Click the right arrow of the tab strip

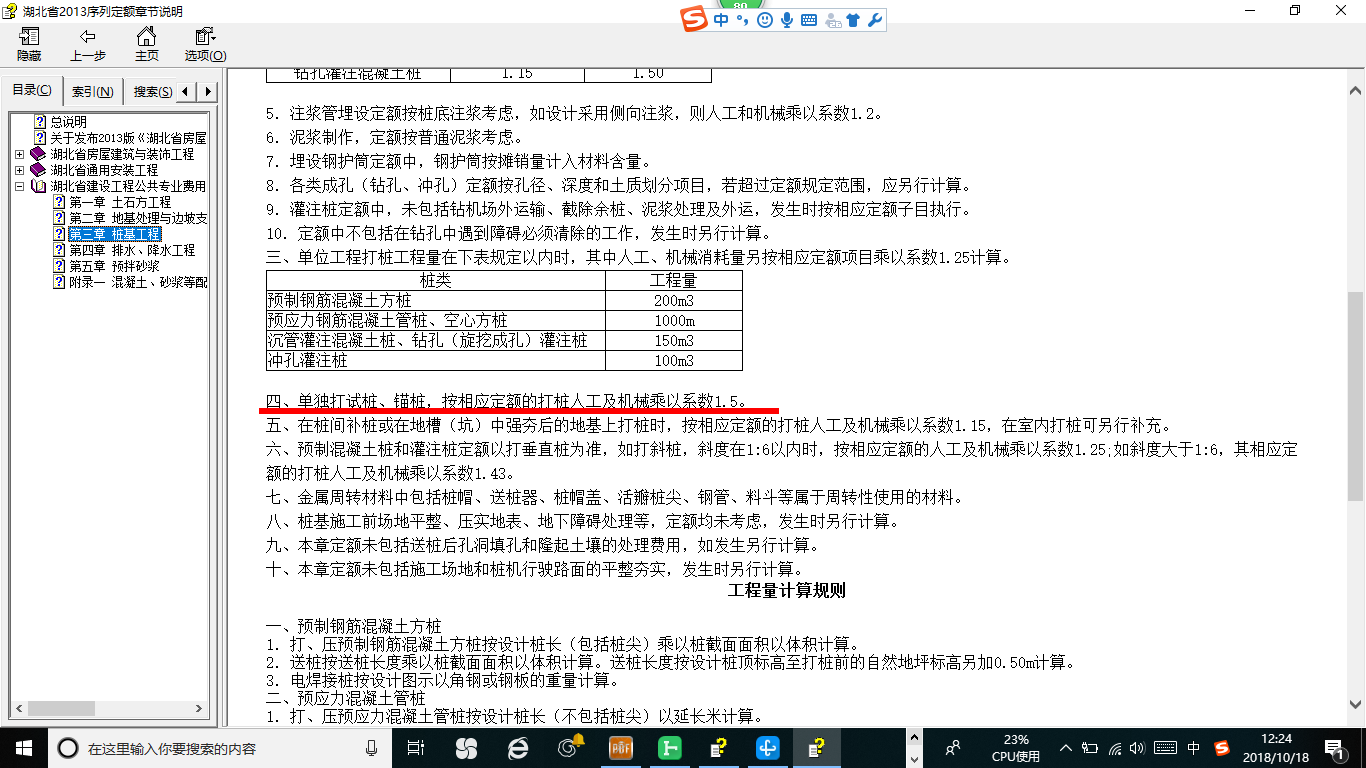[207, 92]
